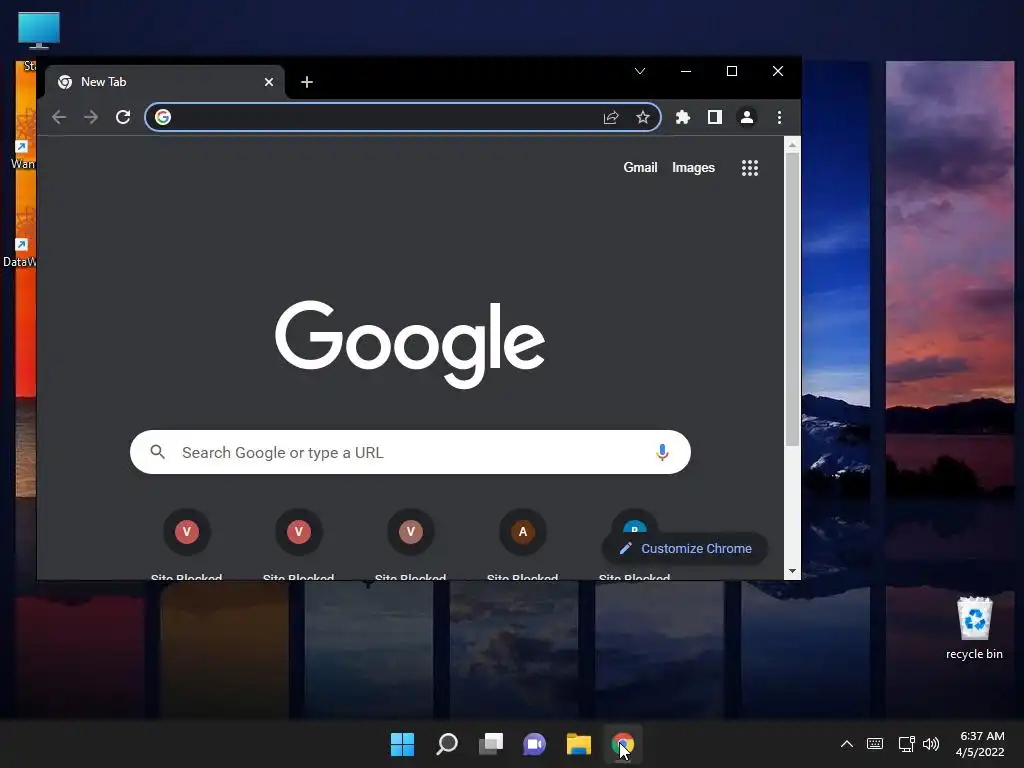Go back using Chrome's back arrow
The width and height of the screenshot is (1024, 768).
pos(59,118)
